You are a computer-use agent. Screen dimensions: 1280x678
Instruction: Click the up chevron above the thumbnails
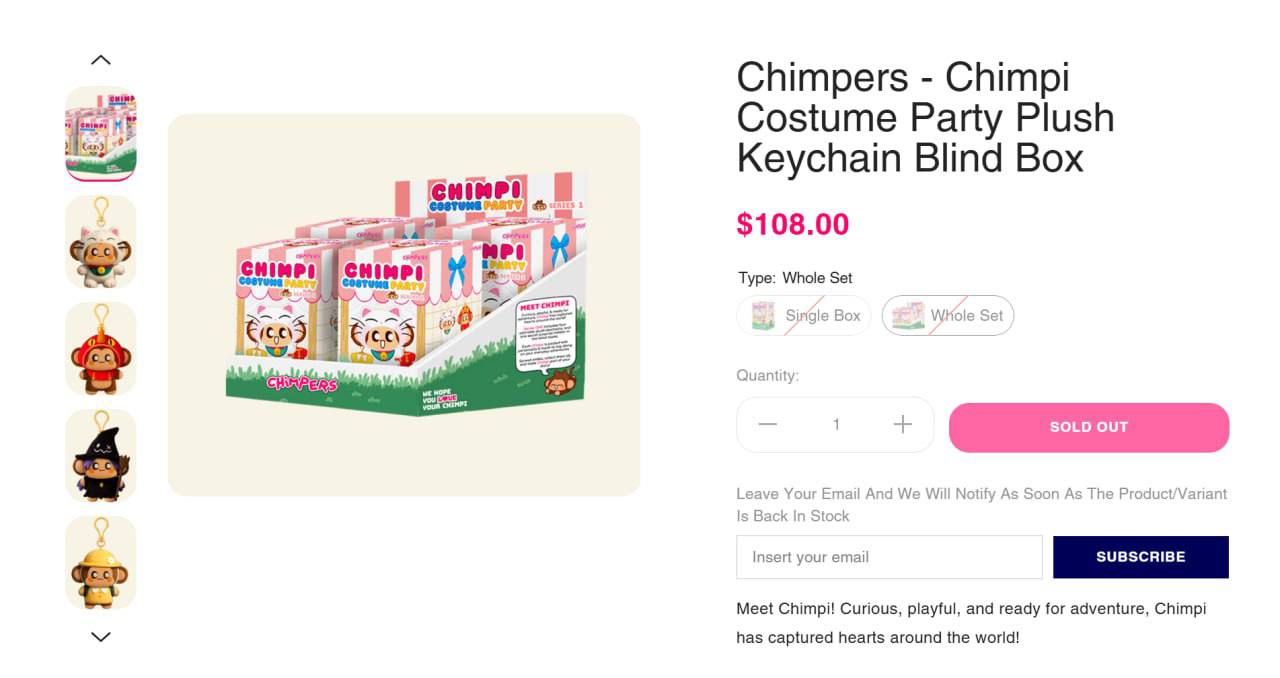pos(100,60)
